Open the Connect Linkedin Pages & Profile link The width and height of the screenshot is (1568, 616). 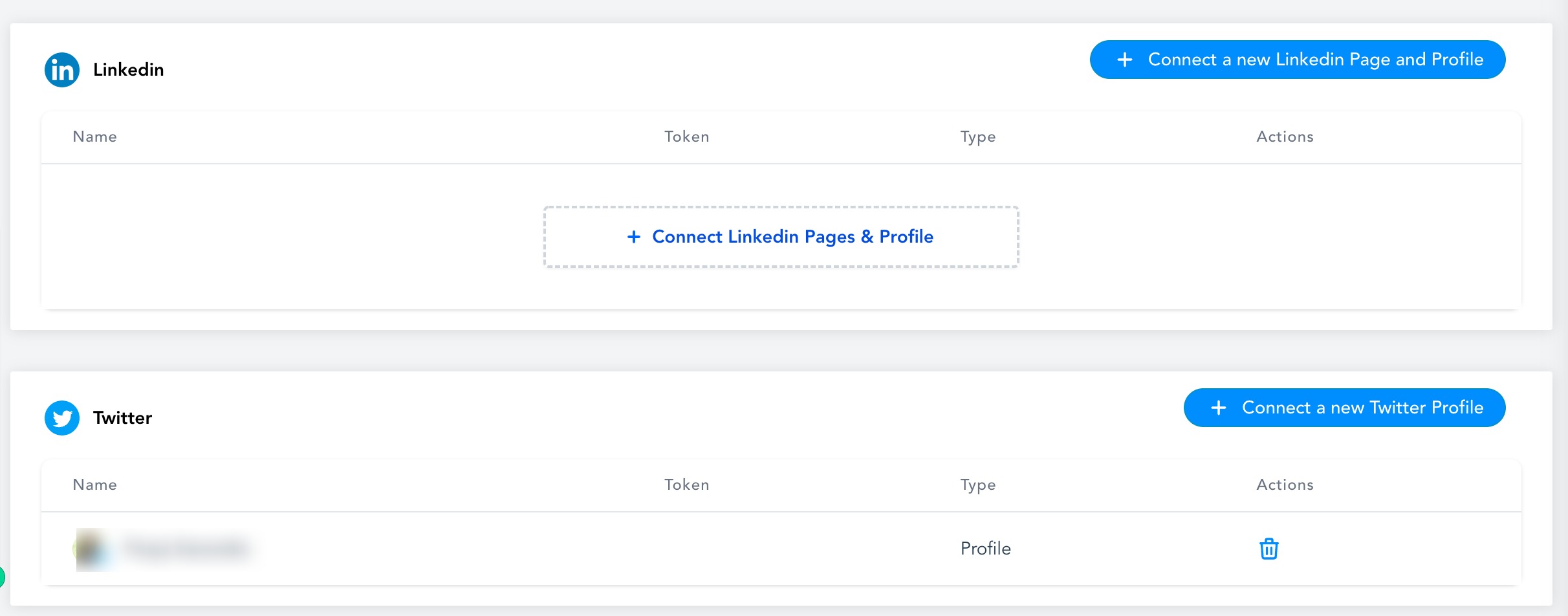pos(792,237)
